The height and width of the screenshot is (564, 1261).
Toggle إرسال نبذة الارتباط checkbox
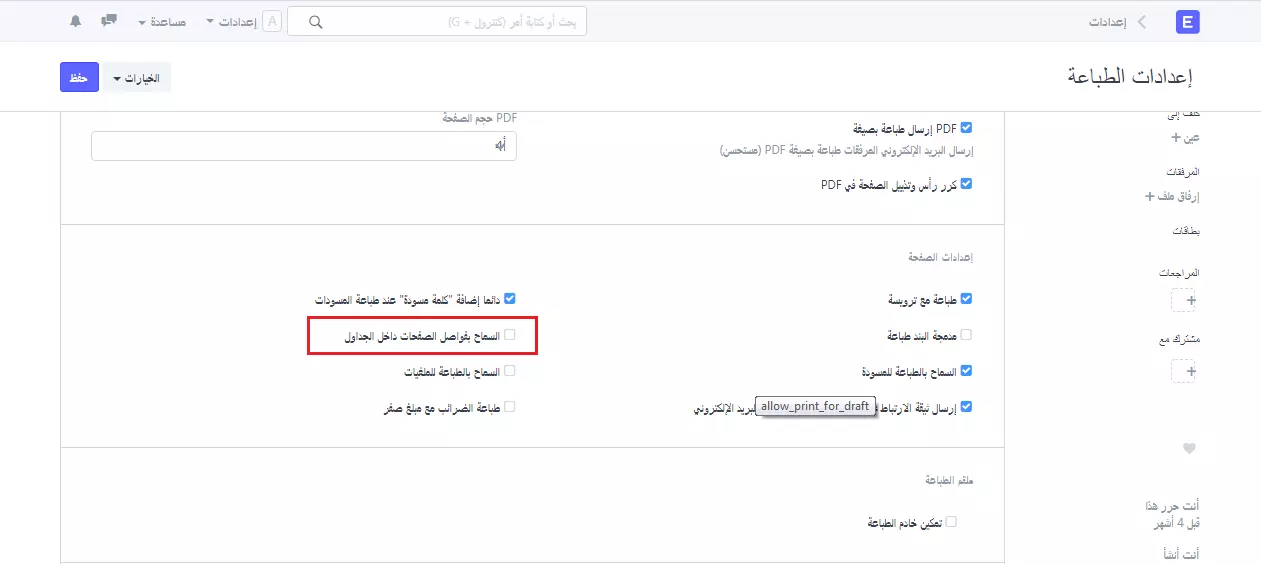[x=966, y=407]
